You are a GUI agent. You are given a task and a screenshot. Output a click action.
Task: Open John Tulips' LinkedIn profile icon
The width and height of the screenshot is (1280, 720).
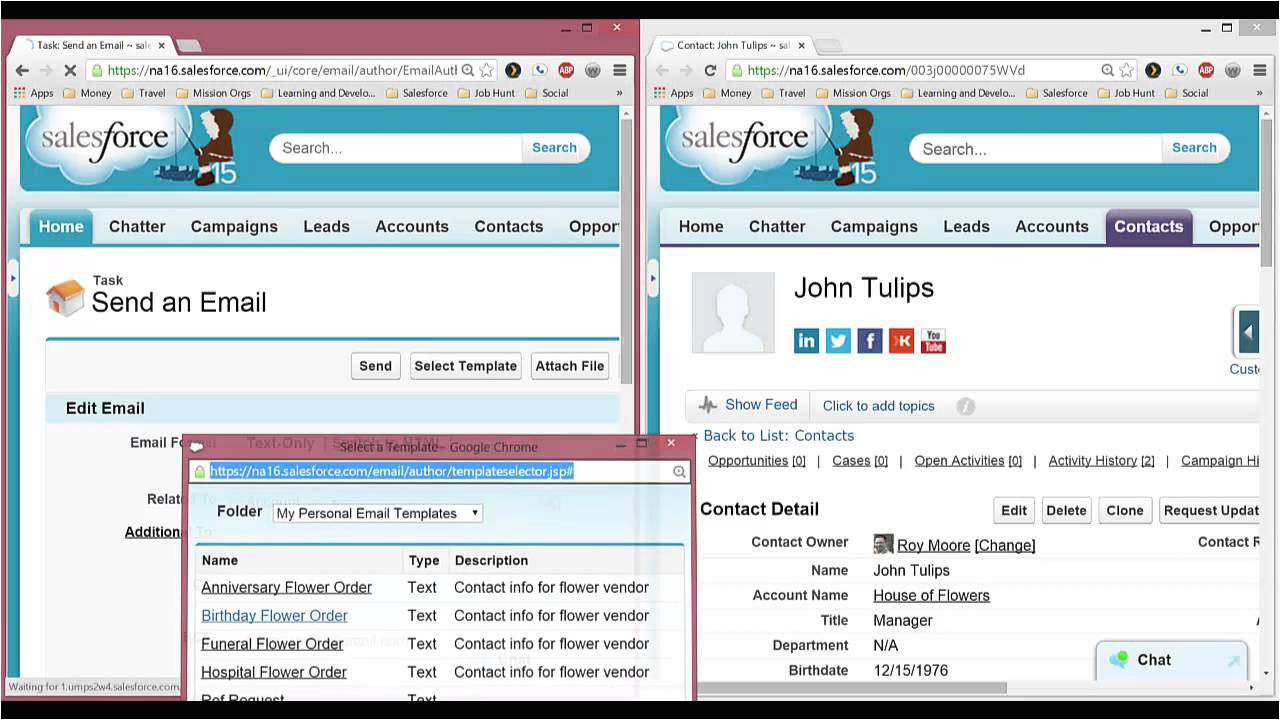tap(806, 341)
